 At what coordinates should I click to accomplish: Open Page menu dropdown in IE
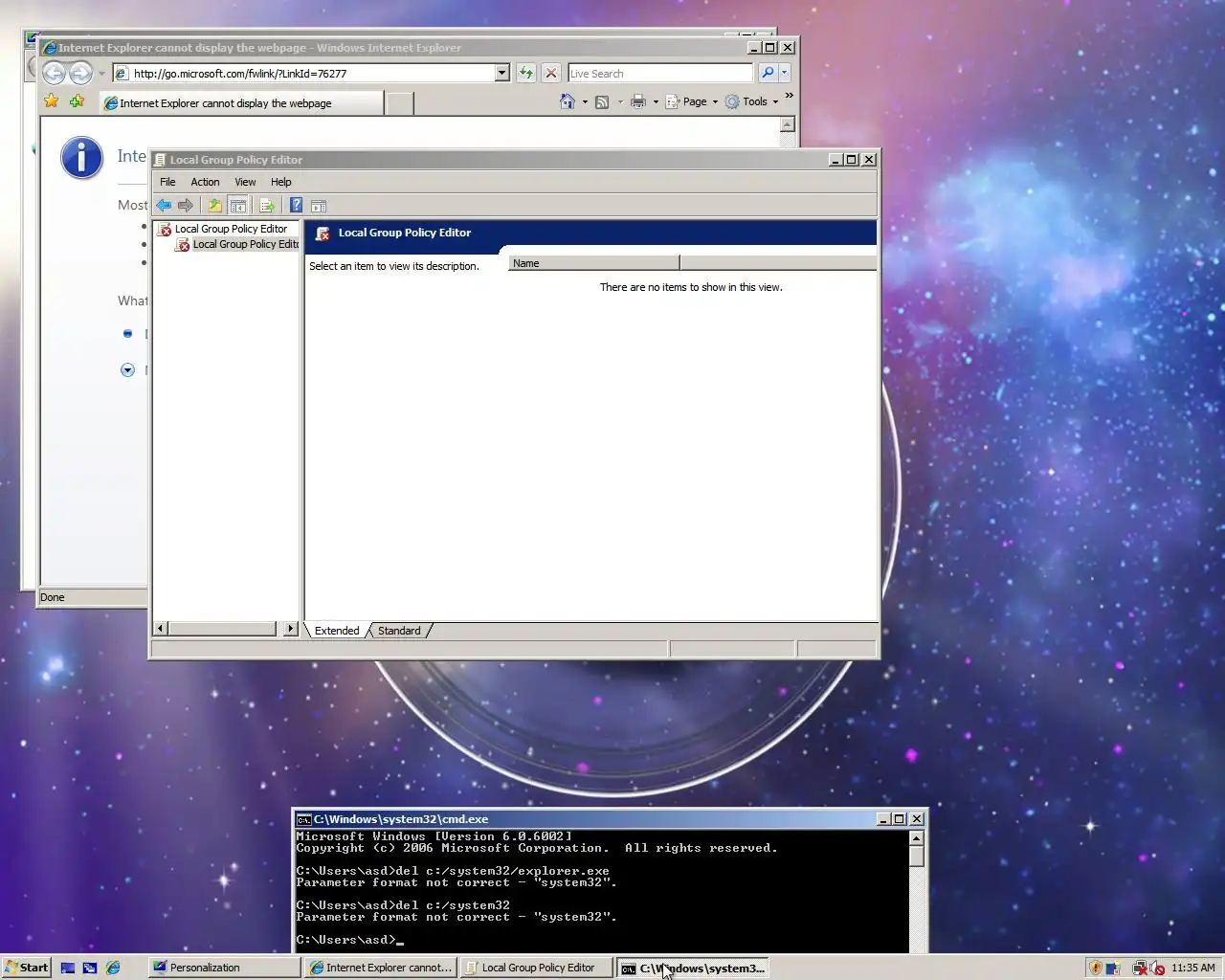pos(692,101)
